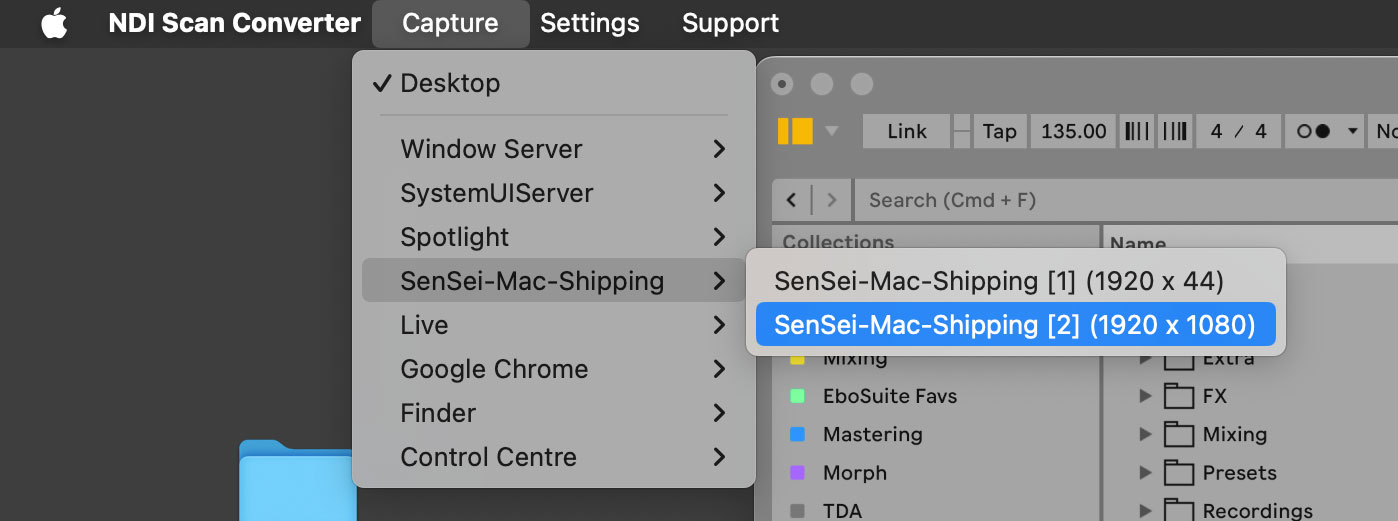The width and height of the screenshot is (1398, 521).
Task: Open the Apple menu
Action: [x=54, y=23]
